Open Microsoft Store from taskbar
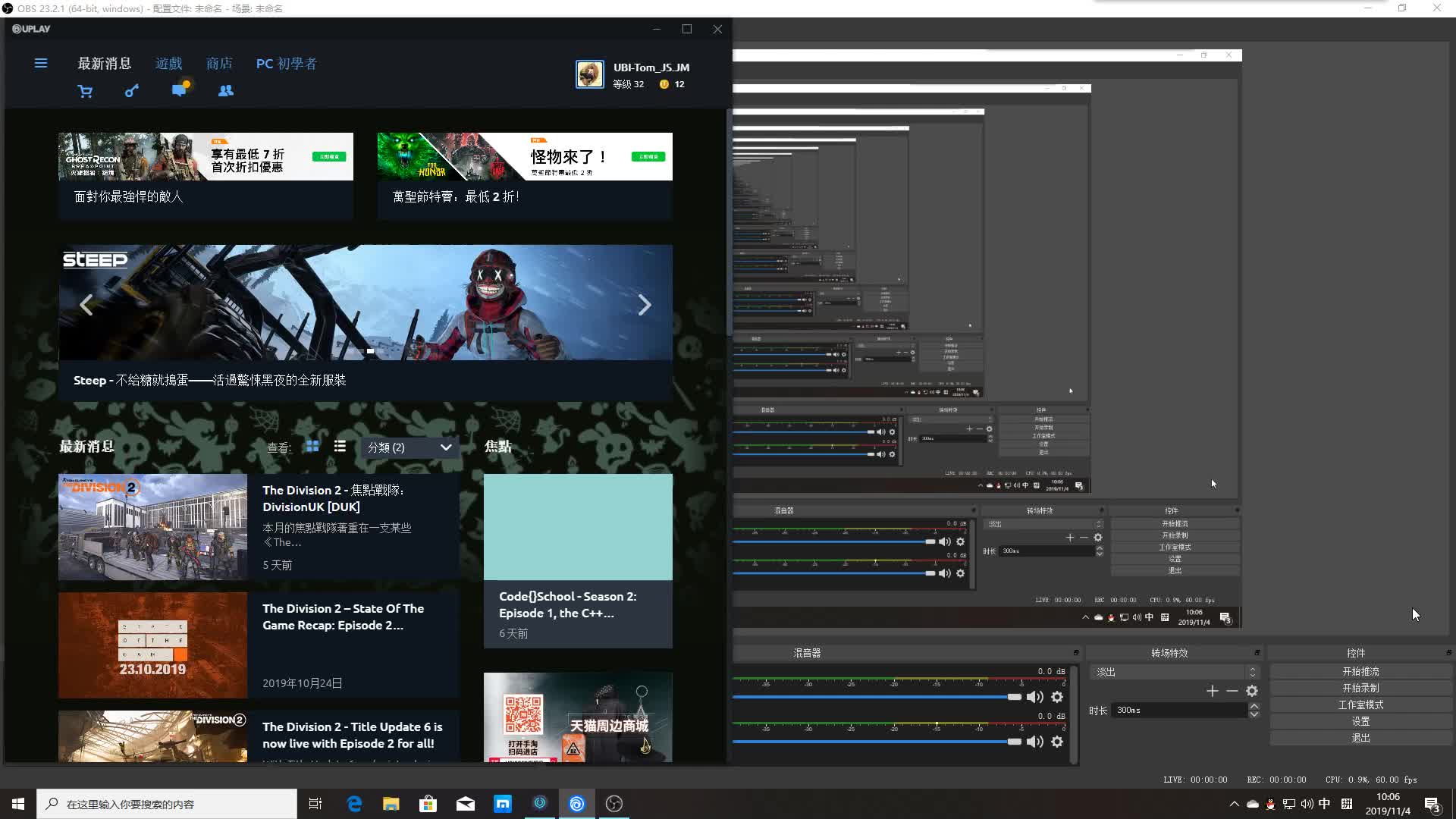 point(428,804)
